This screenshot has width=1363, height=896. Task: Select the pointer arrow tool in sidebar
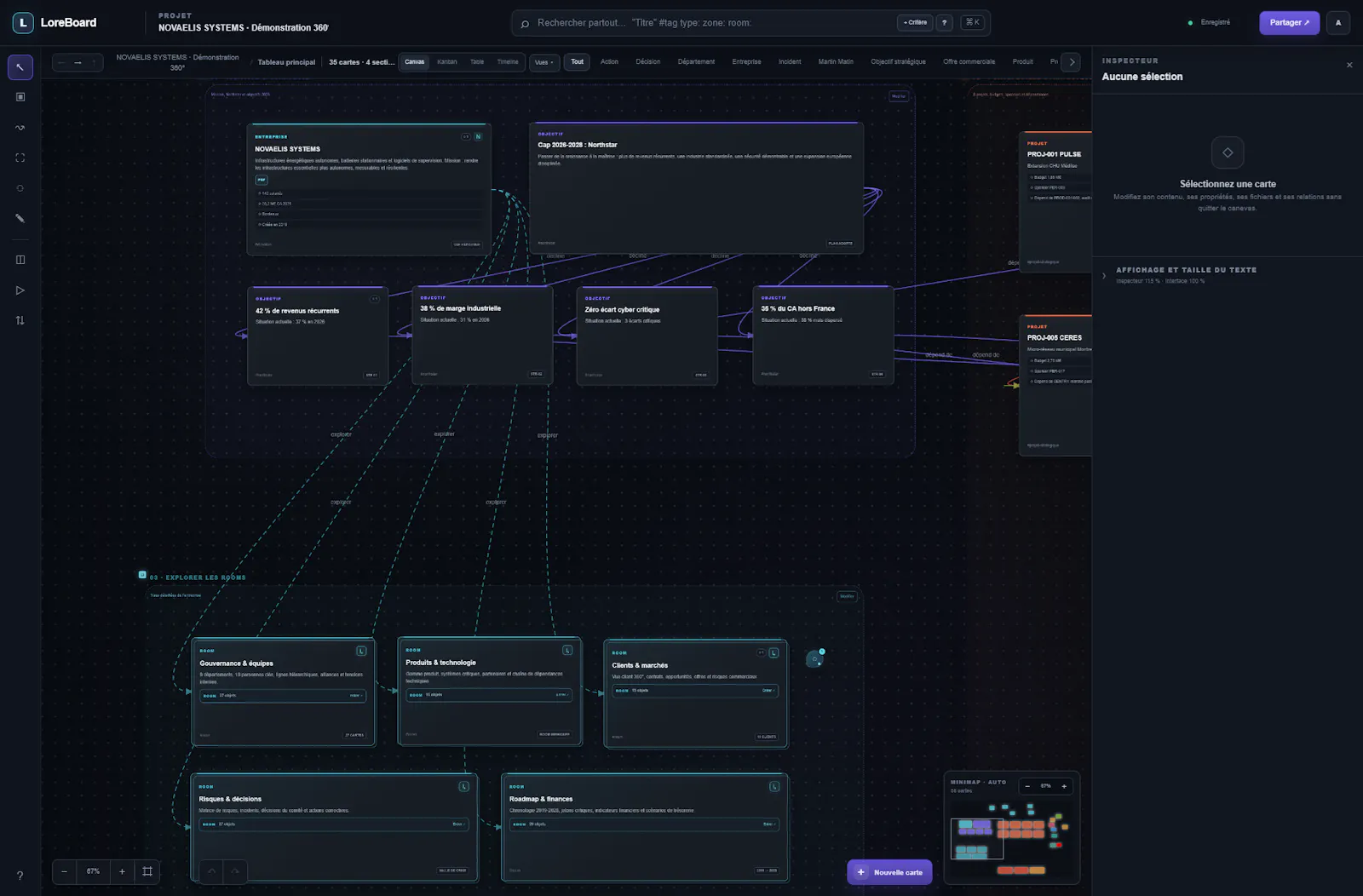pyautogui.click(x=20, y=66)
